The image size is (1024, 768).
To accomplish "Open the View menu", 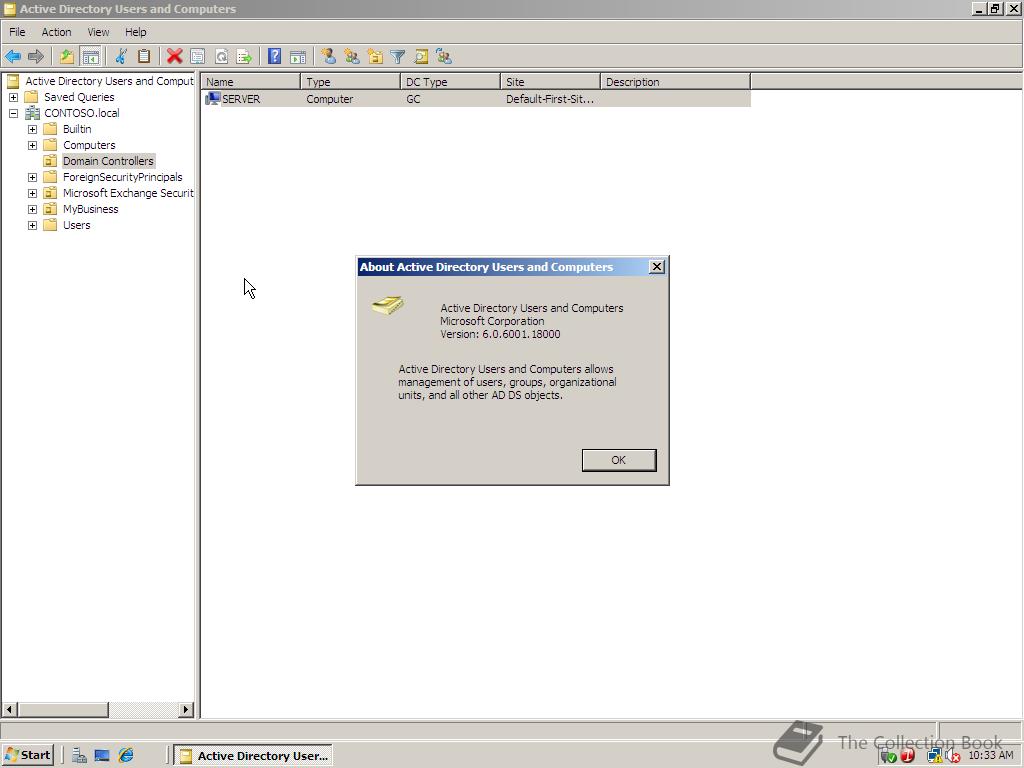I will tap(99, 32).
